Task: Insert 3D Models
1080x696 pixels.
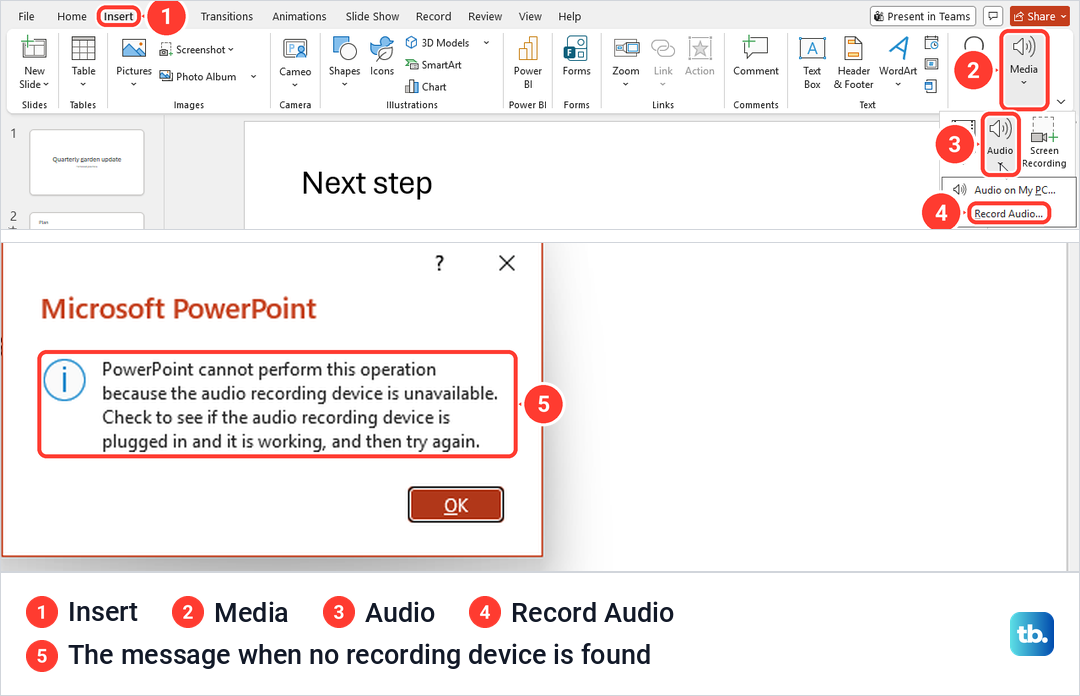Action: tap(438, 43)
